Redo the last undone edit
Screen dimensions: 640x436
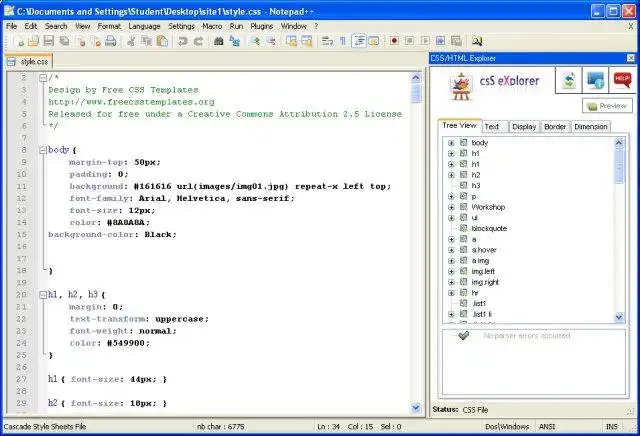click(x=198, y=41)
